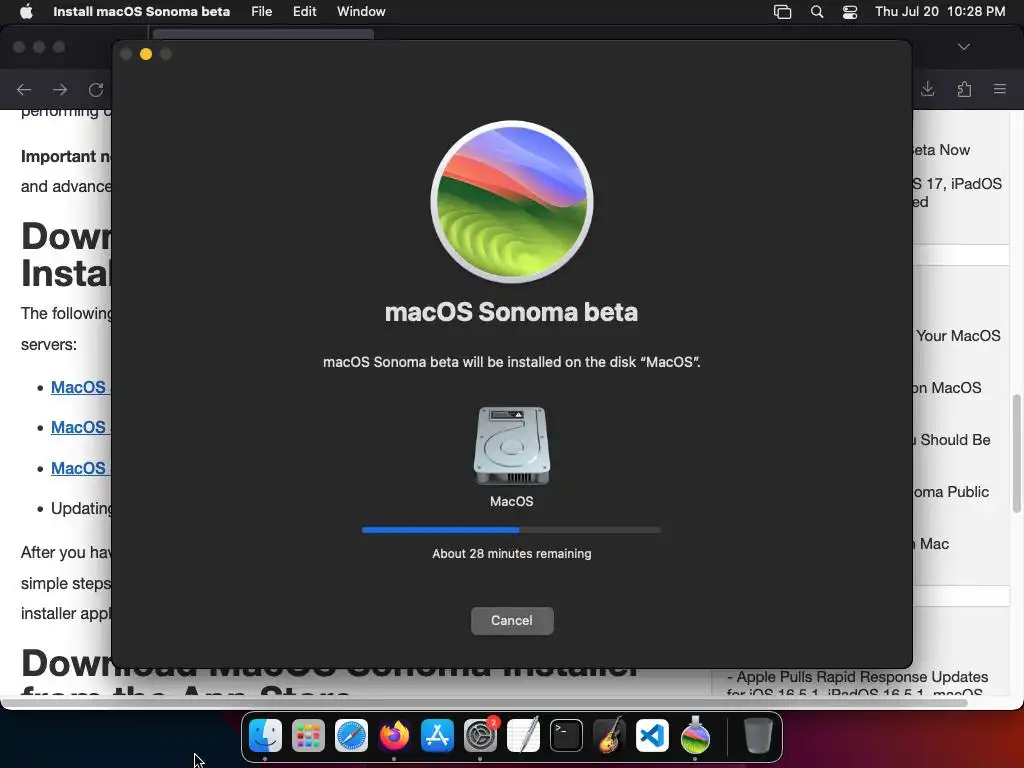
Task: Open Control Center in menu bar
Action: (850, 12)
